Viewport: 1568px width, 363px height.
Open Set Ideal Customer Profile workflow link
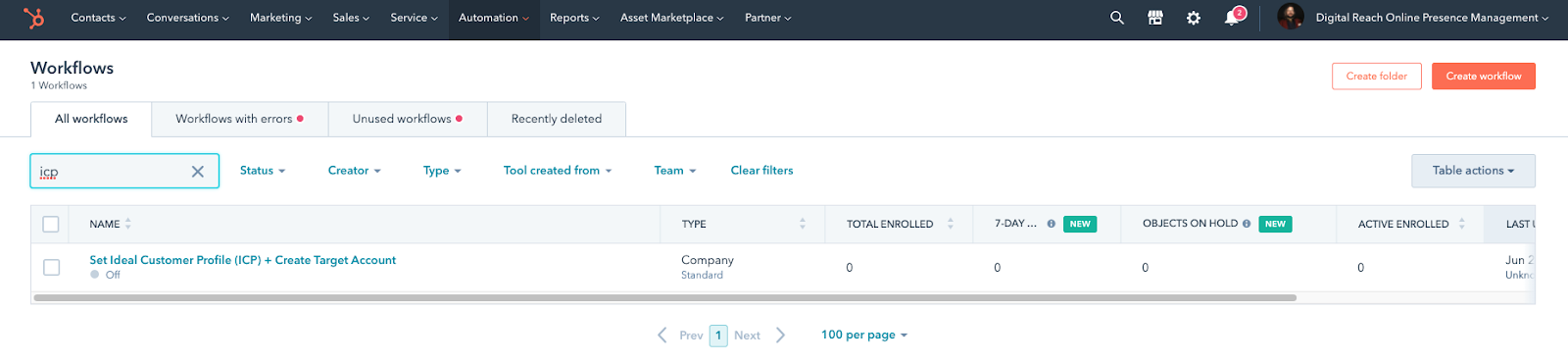coord(243,260)
